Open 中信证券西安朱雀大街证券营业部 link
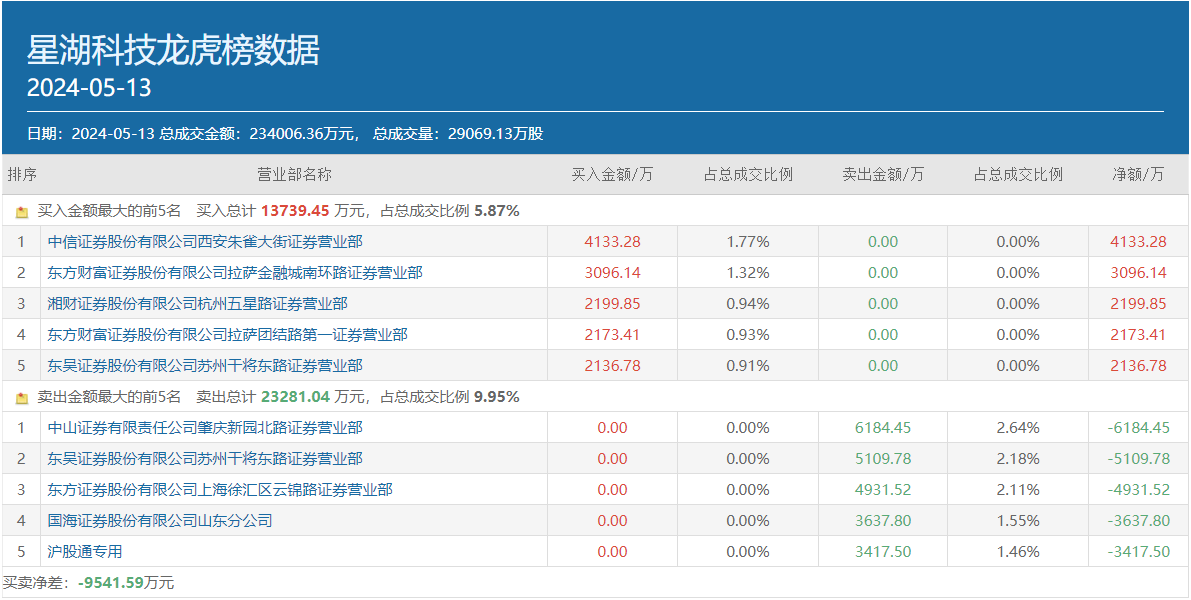1191x600 pixels. (205, 242)
